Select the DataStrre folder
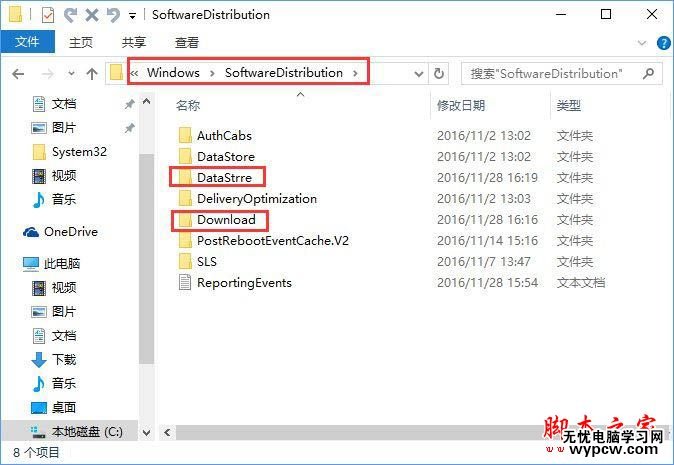 (x=224, y=177)
